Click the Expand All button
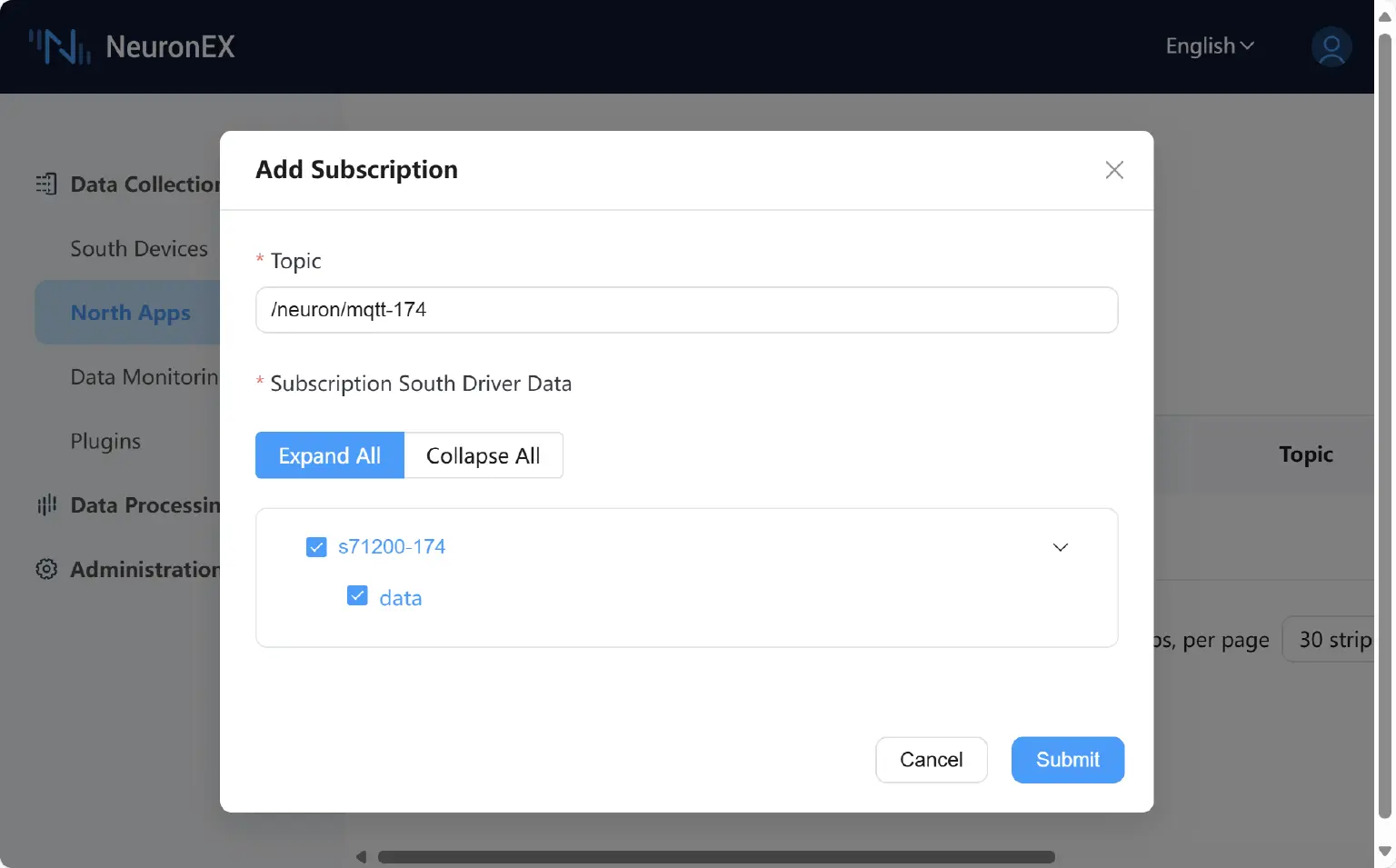The width and height of the screenshot is (1396, 868). pyautogui.click(x=329, y=455)
